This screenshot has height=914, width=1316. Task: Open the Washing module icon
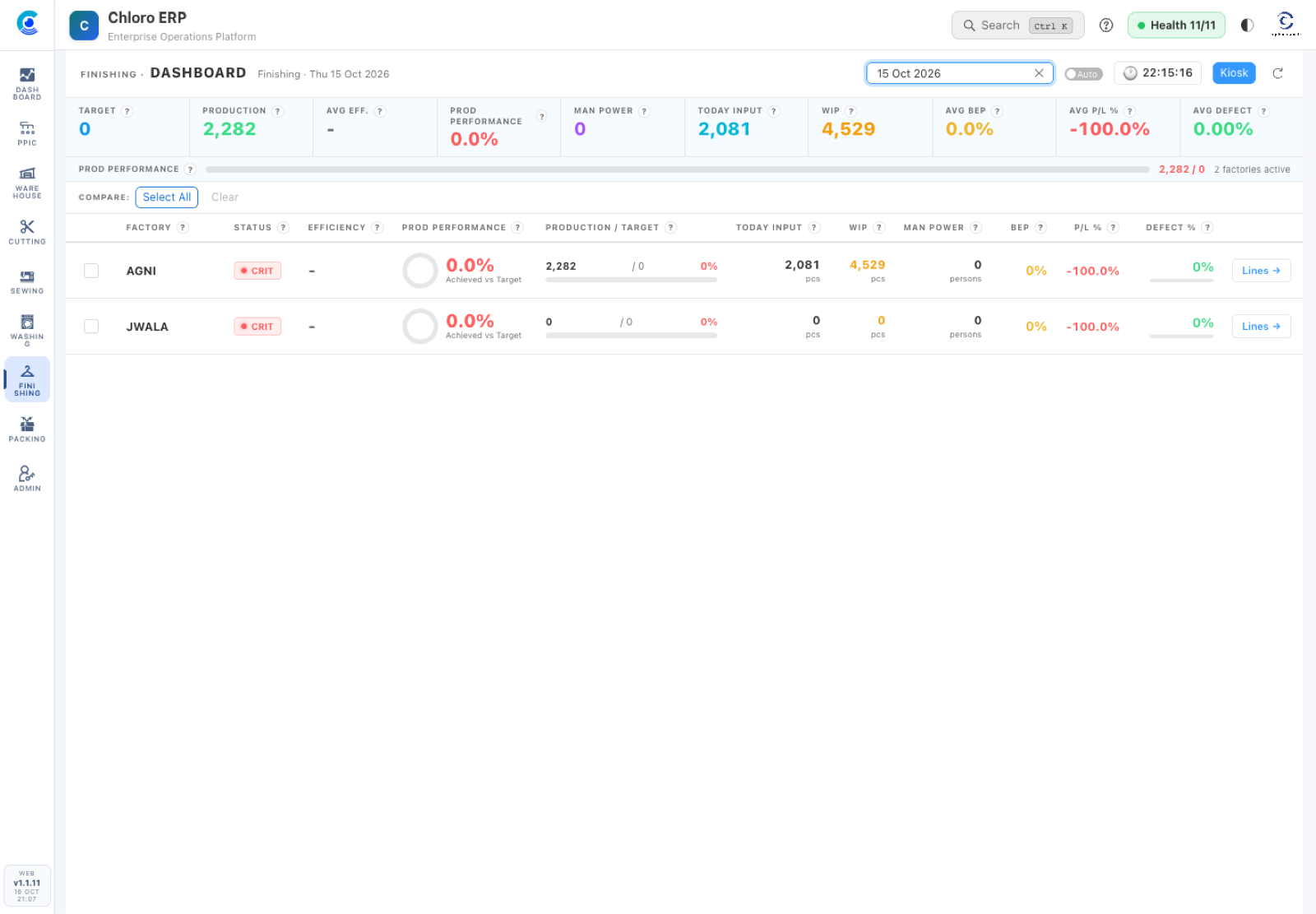click(27, 330)
